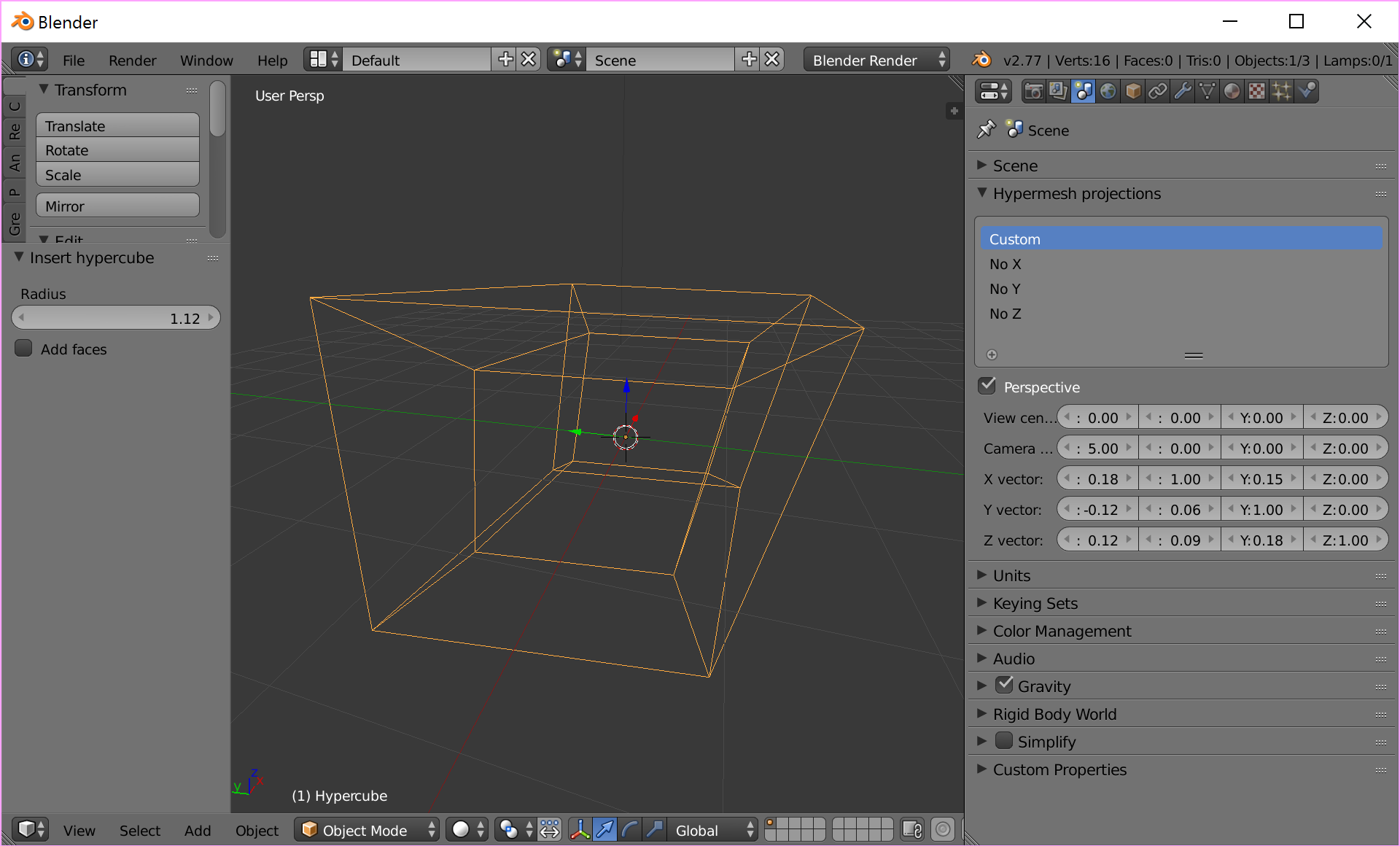Open the Object Mode dropdown
The width and height of the screenshot is (1400, 846).
click(x=367, y=830)
